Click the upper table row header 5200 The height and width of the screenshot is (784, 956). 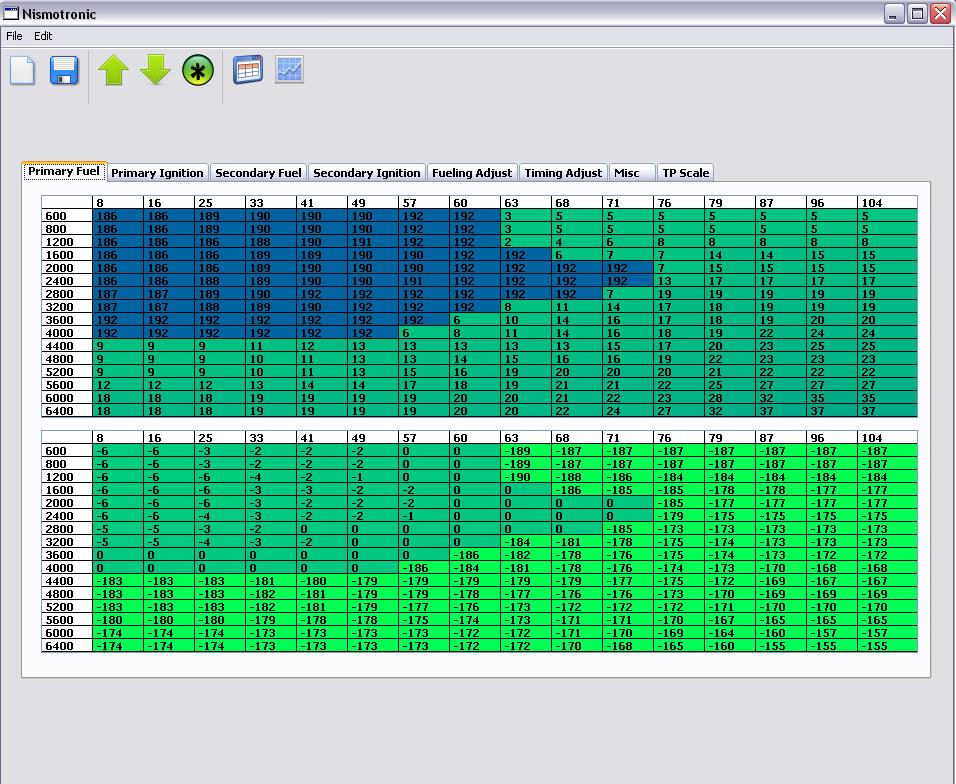point(66,372)
